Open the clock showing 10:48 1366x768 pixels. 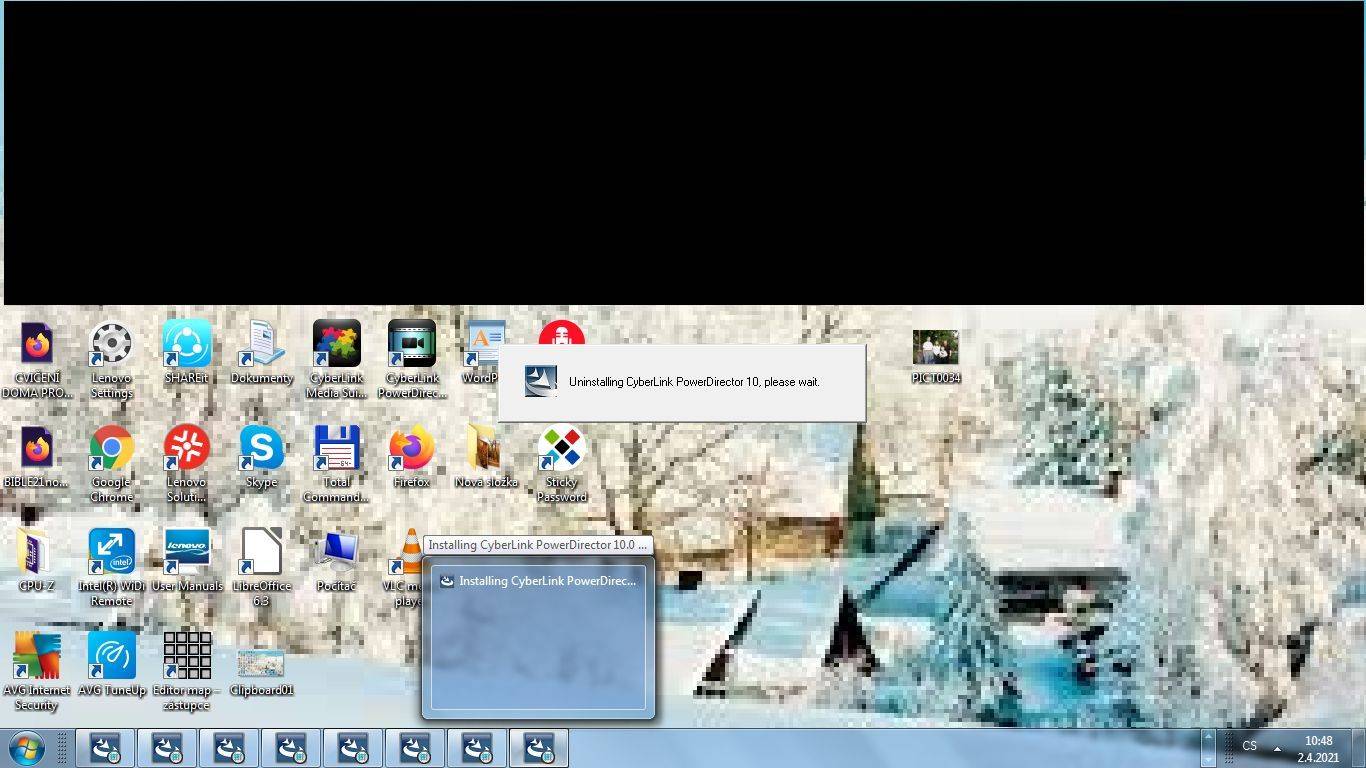(x=1318, y=749)
